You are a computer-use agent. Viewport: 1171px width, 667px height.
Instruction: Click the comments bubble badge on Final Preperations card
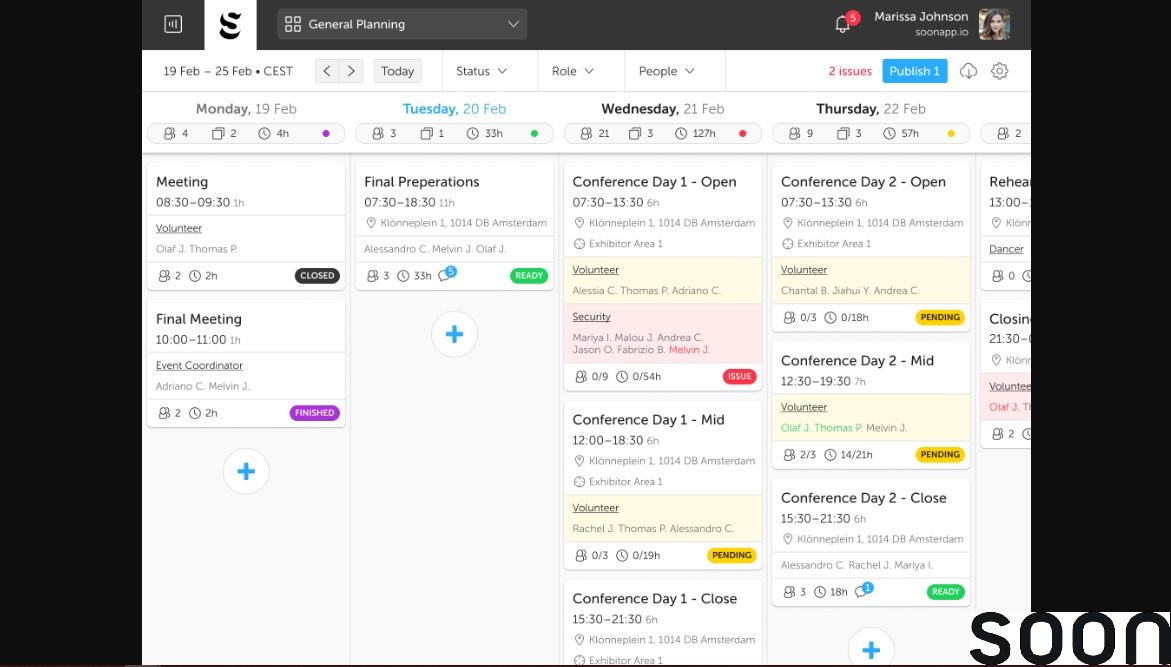(x=447, y=274)
